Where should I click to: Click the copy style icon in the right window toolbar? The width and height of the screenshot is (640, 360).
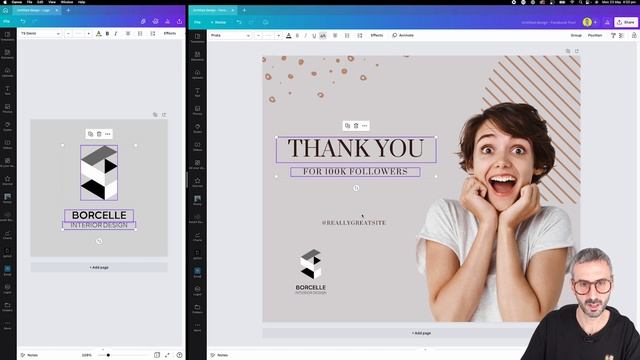click(613, 36)
